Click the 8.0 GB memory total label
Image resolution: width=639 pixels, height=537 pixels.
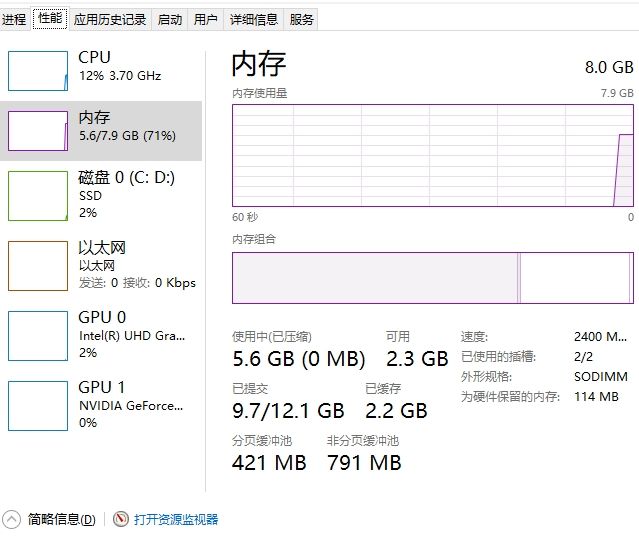pyautogui.click(x=609, y=67)
